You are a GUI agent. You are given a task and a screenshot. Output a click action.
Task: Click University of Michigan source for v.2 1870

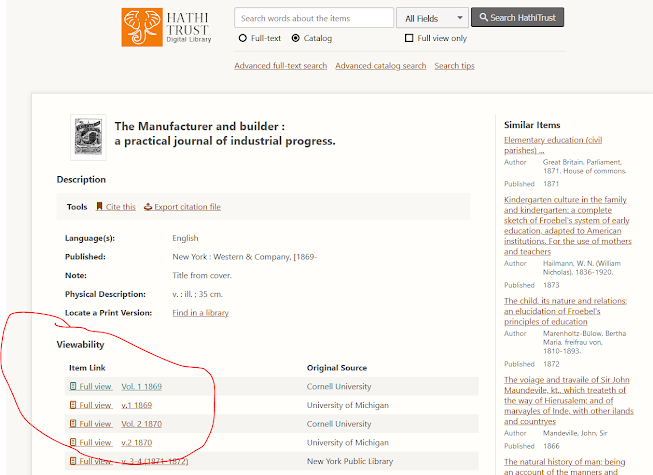click(348, 443)
